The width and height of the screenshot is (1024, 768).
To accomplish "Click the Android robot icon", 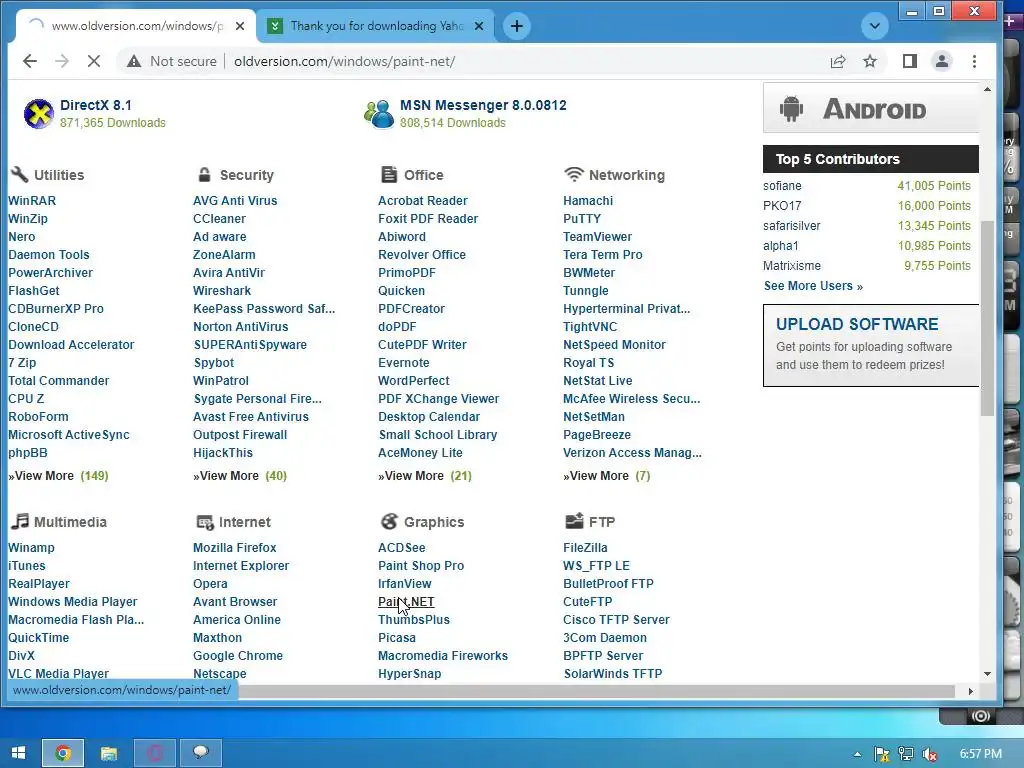I will click(791, 108).
